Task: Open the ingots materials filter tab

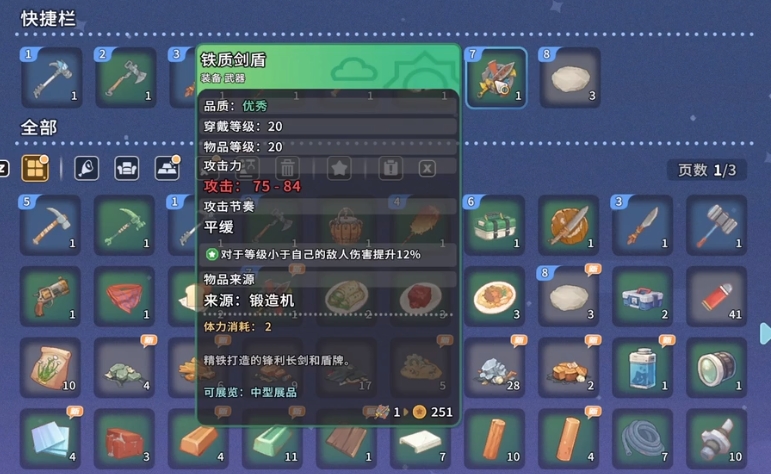Action: click(167, 169)
